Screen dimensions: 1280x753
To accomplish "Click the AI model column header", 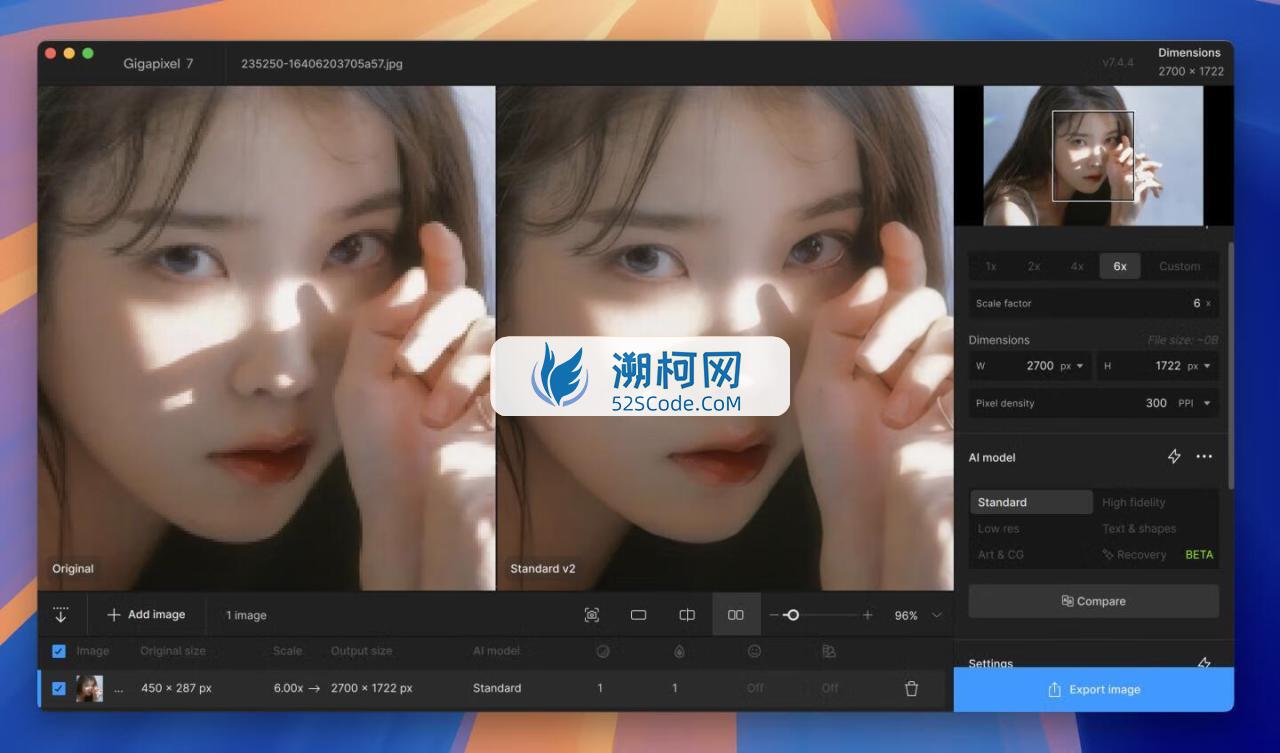I will [x=496, y=651].
